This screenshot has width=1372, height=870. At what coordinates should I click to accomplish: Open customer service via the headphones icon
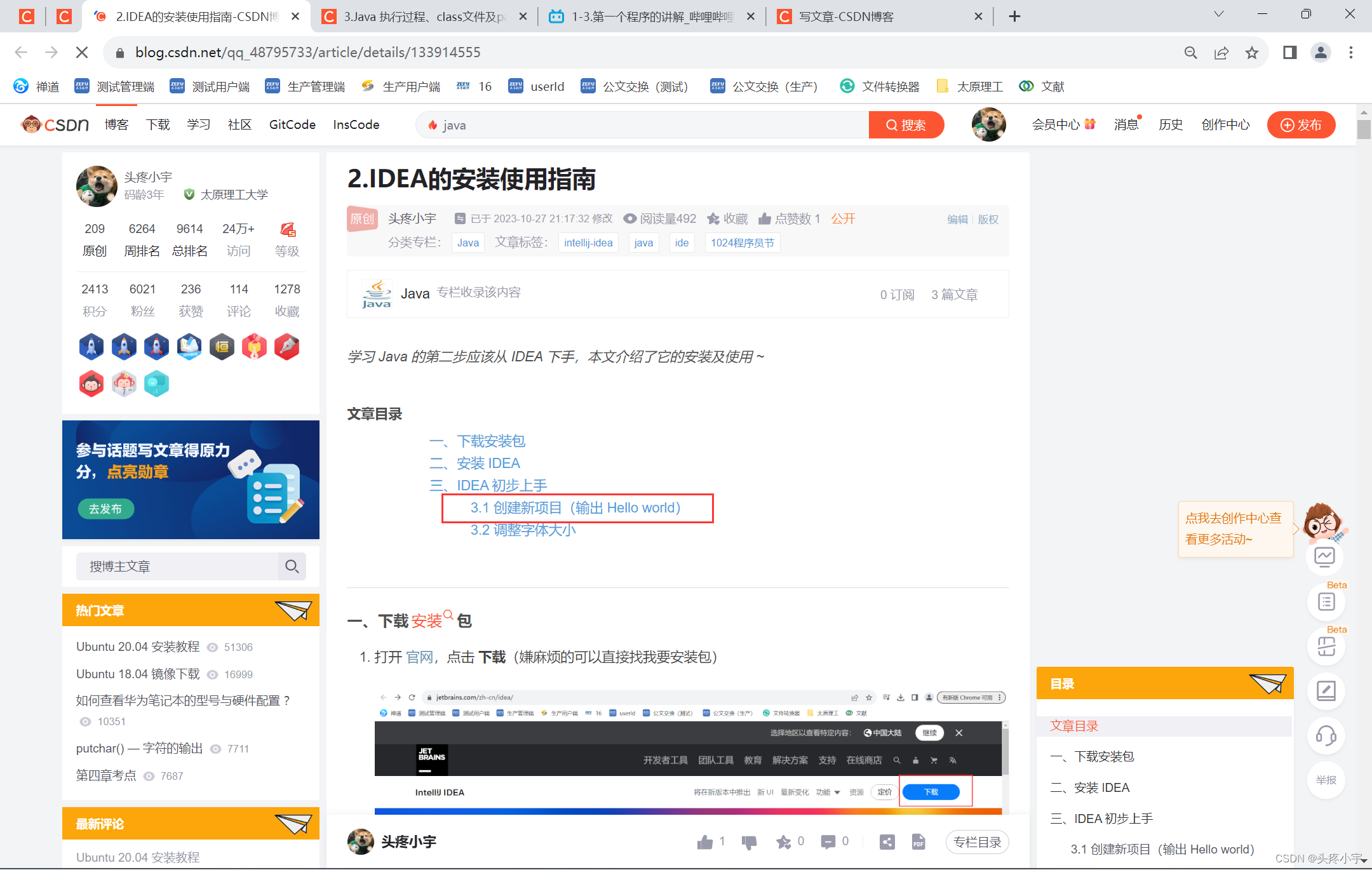point(1326,736)
